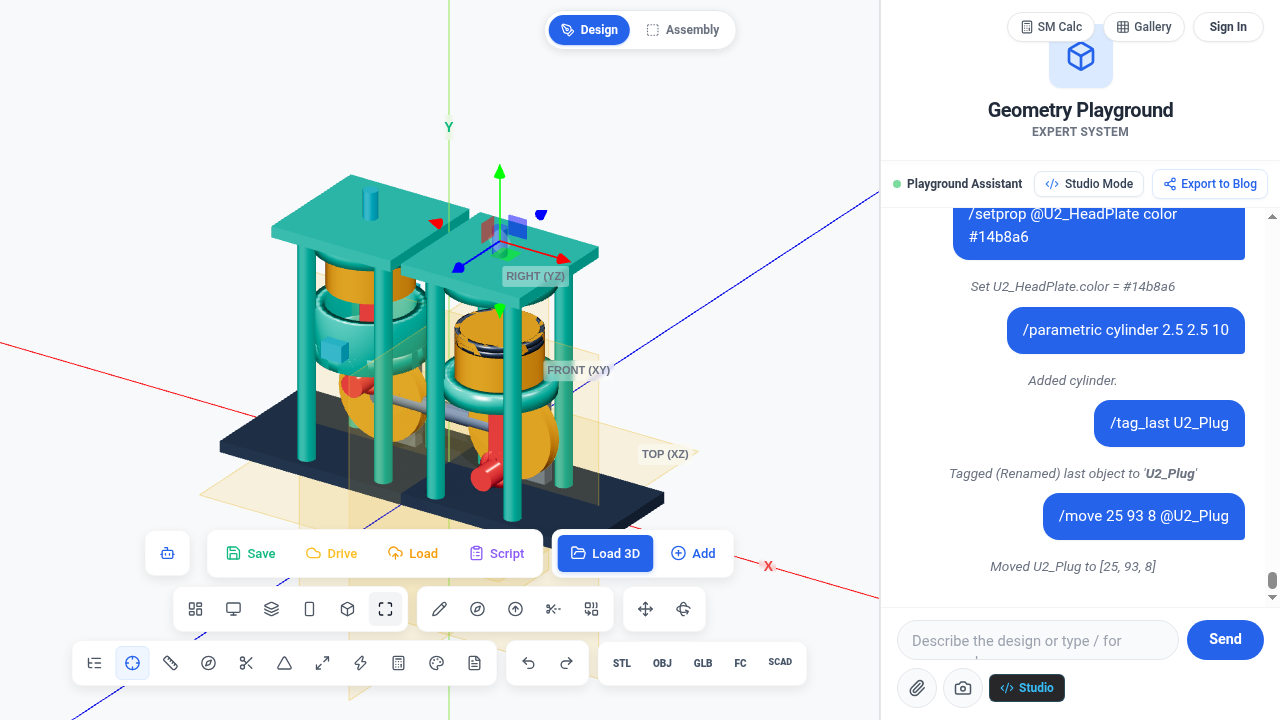
Task: Select the 3D cube view icon
Action: 348,609
